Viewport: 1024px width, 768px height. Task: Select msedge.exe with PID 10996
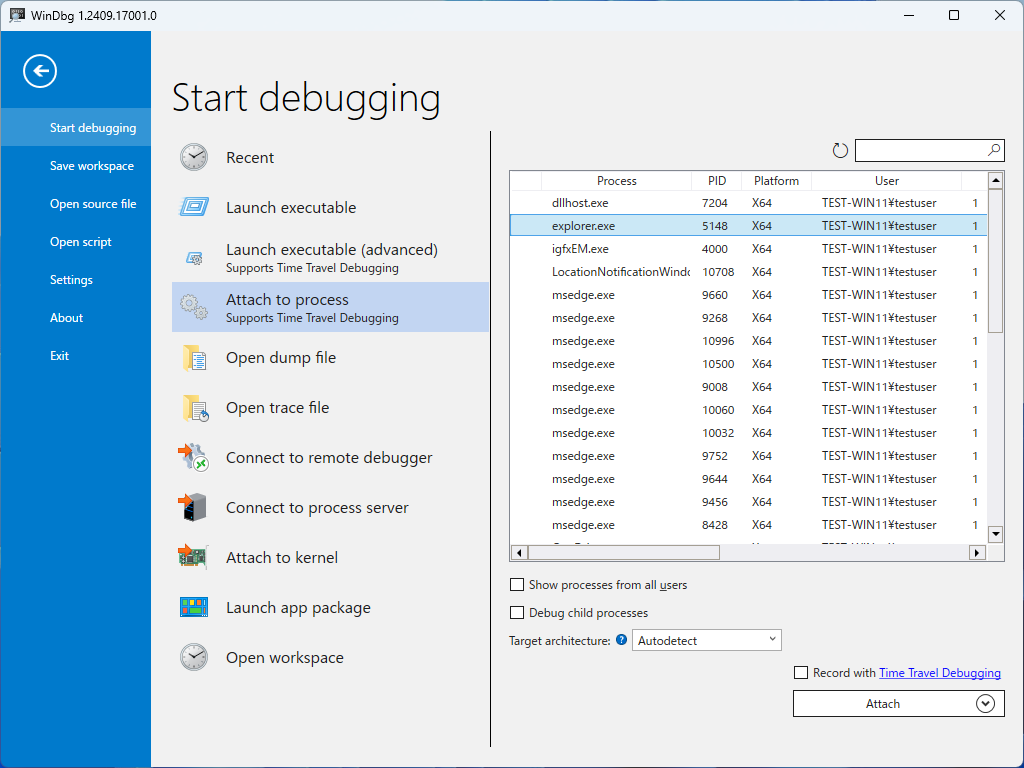point(748,341)
